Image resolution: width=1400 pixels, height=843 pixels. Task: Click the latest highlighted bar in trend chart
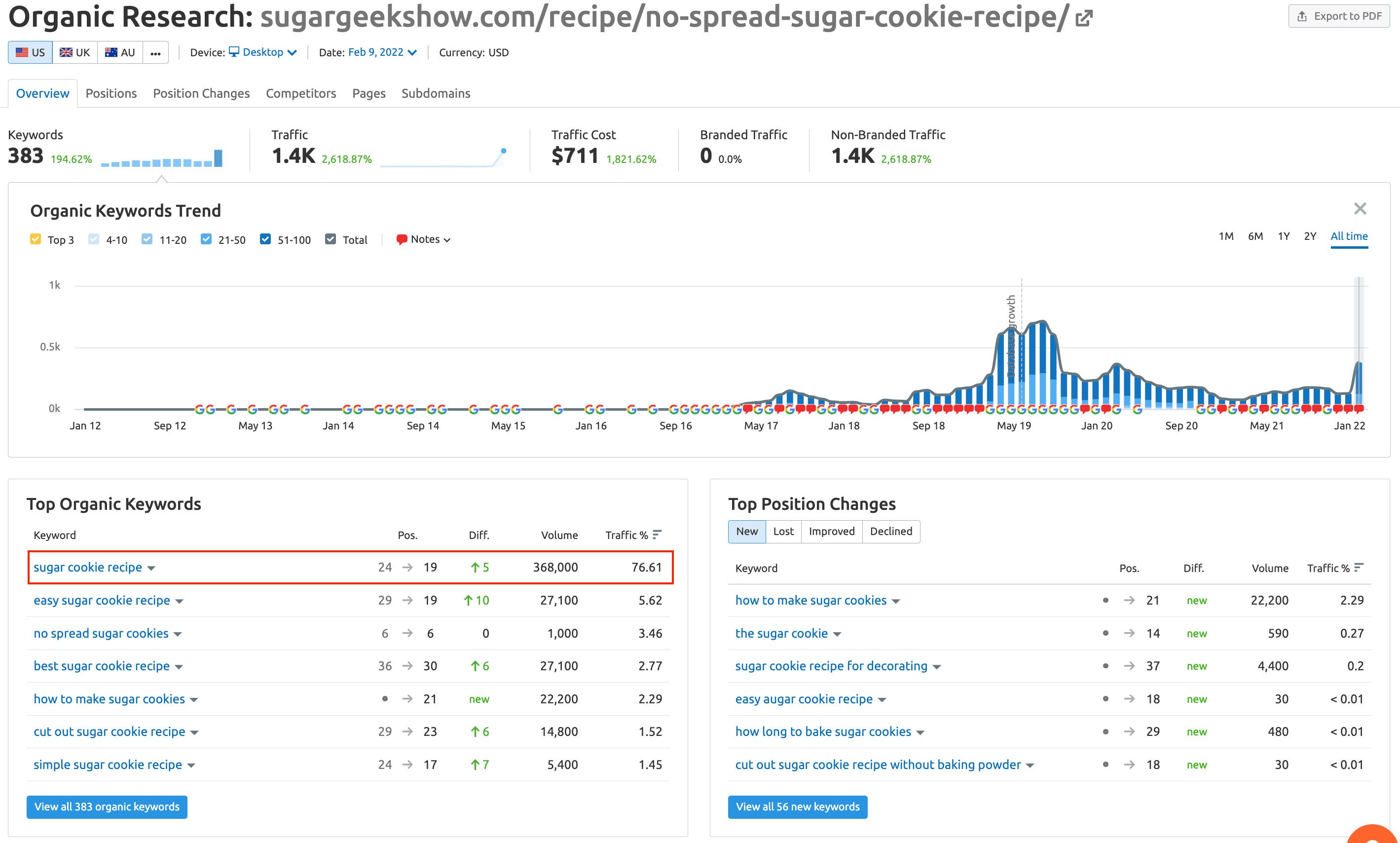point(1359,384)
